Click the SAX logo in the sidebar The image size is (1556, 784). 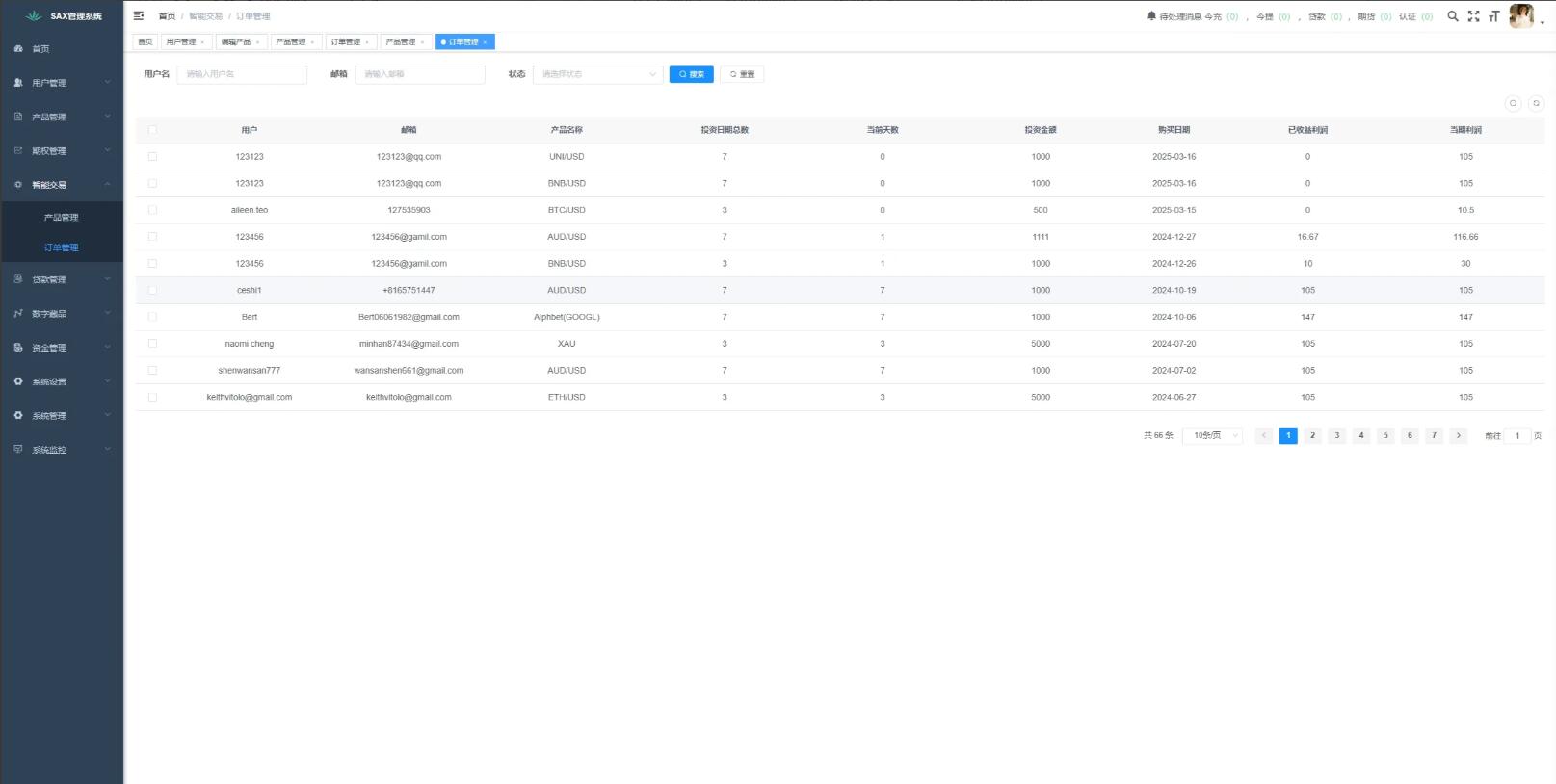pos(35,16)
